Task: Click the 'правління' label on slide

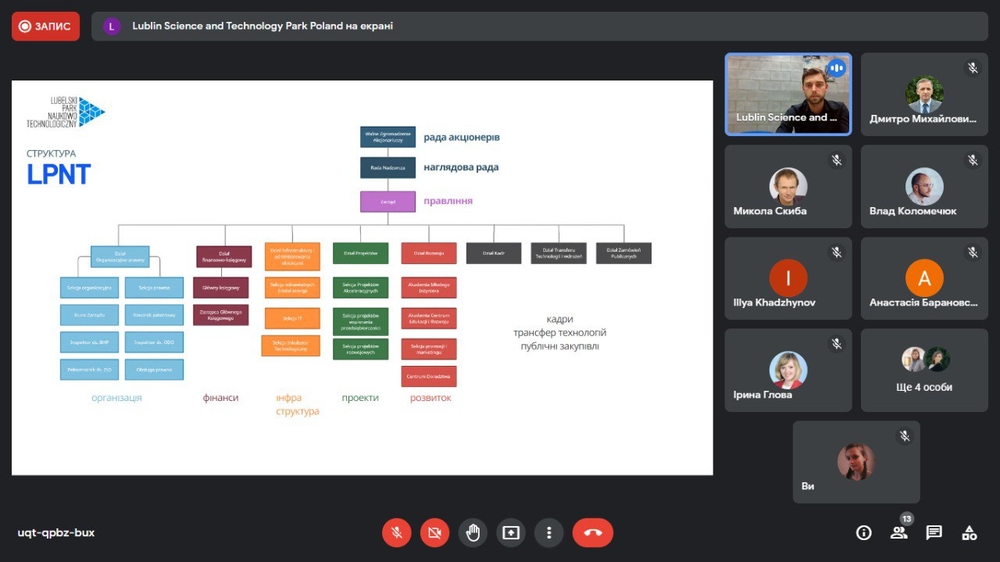Action: (x=448, y=201)
